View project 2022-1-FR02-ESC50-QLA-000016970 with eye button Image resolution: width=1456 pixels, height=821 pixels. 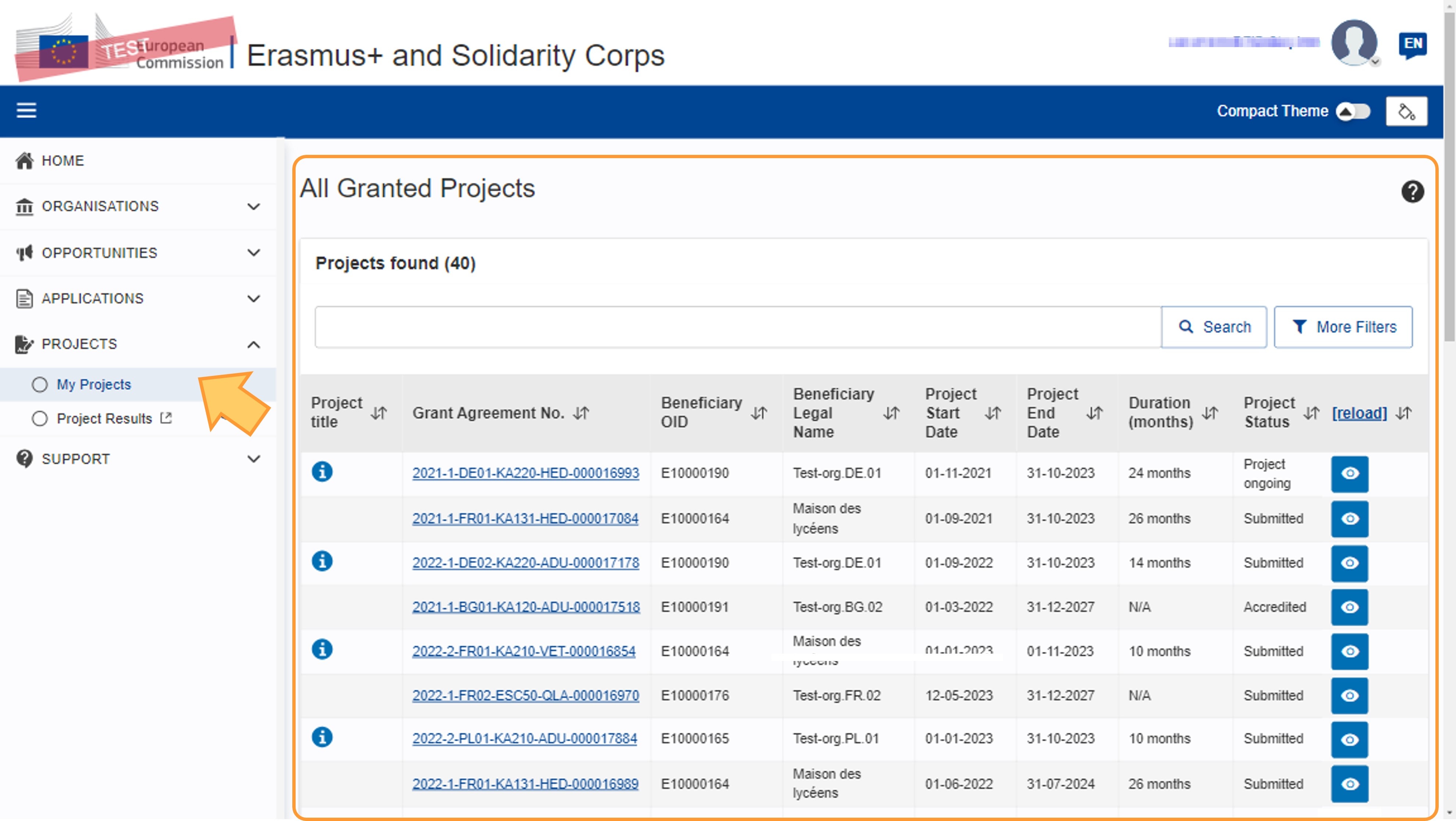click(x=1350, y=695)
